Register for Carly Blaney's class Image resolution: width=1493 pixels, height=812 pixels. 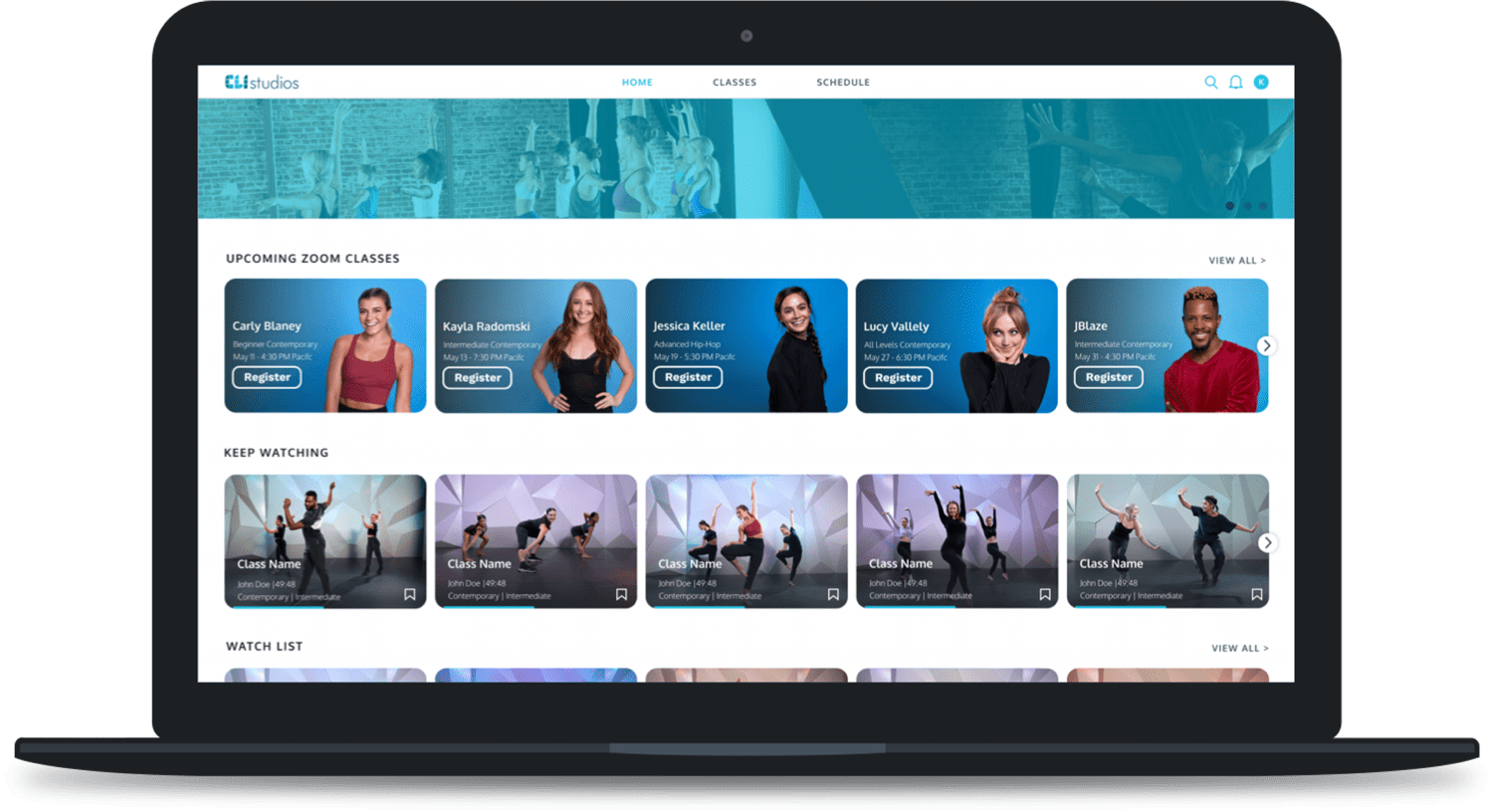pyautogui.click(x=267, y=377)
